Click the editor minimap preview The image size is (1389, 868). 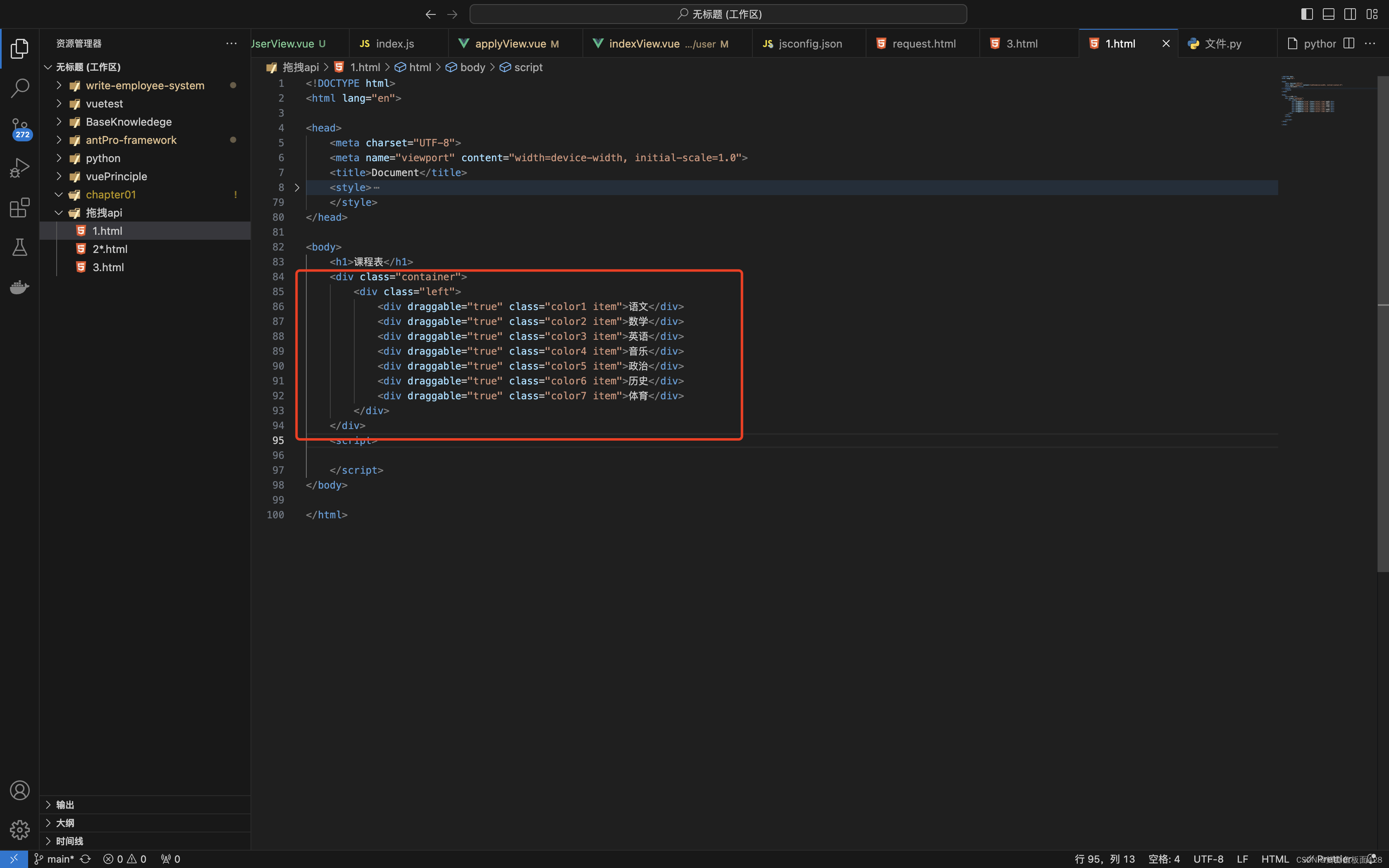coord(1327,101)
